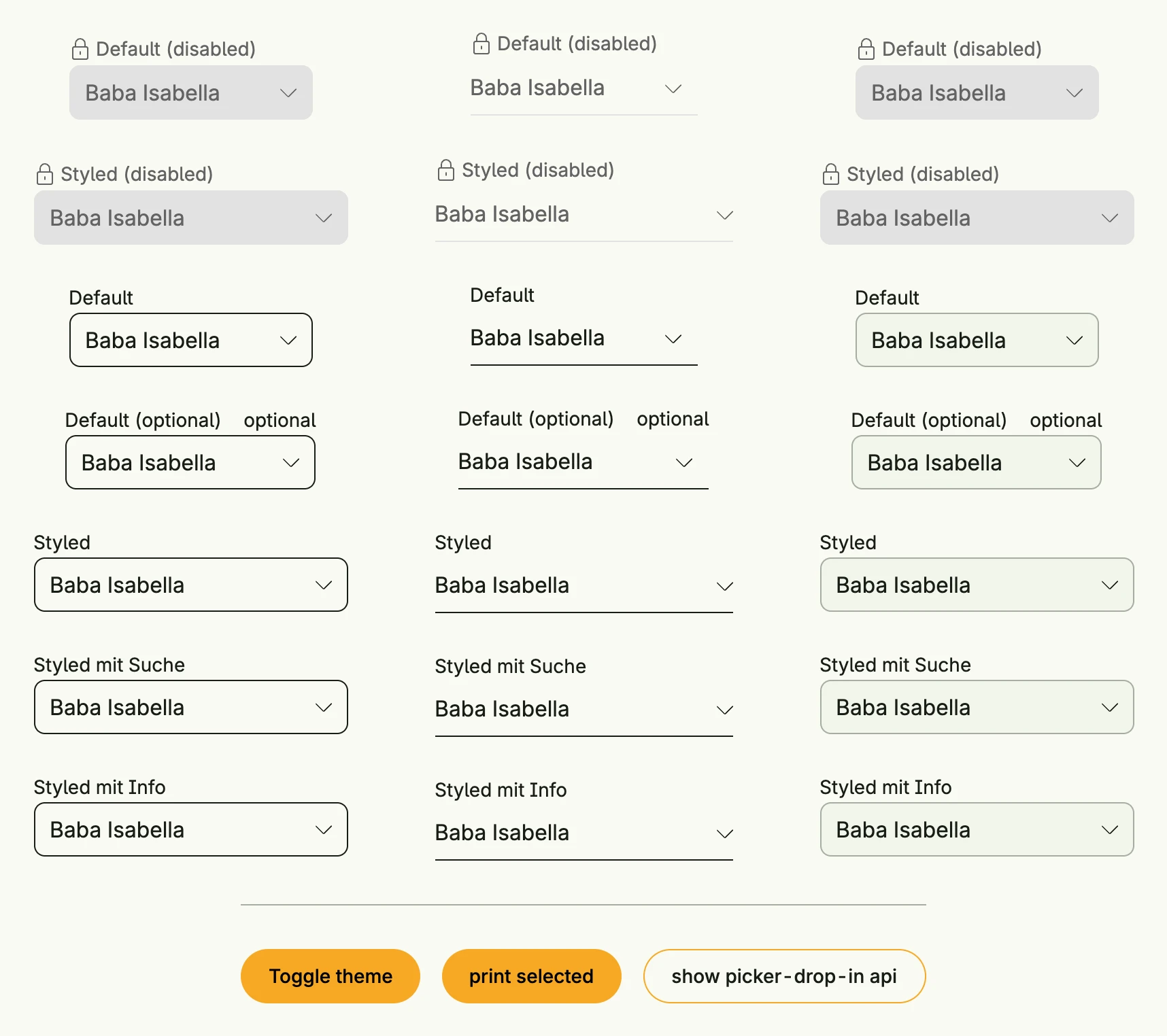Click chevron arrow in middle column Default (optional) dropdown
The width and height of the screenshot is (1167, 1036).
click(x=684, y=462)
